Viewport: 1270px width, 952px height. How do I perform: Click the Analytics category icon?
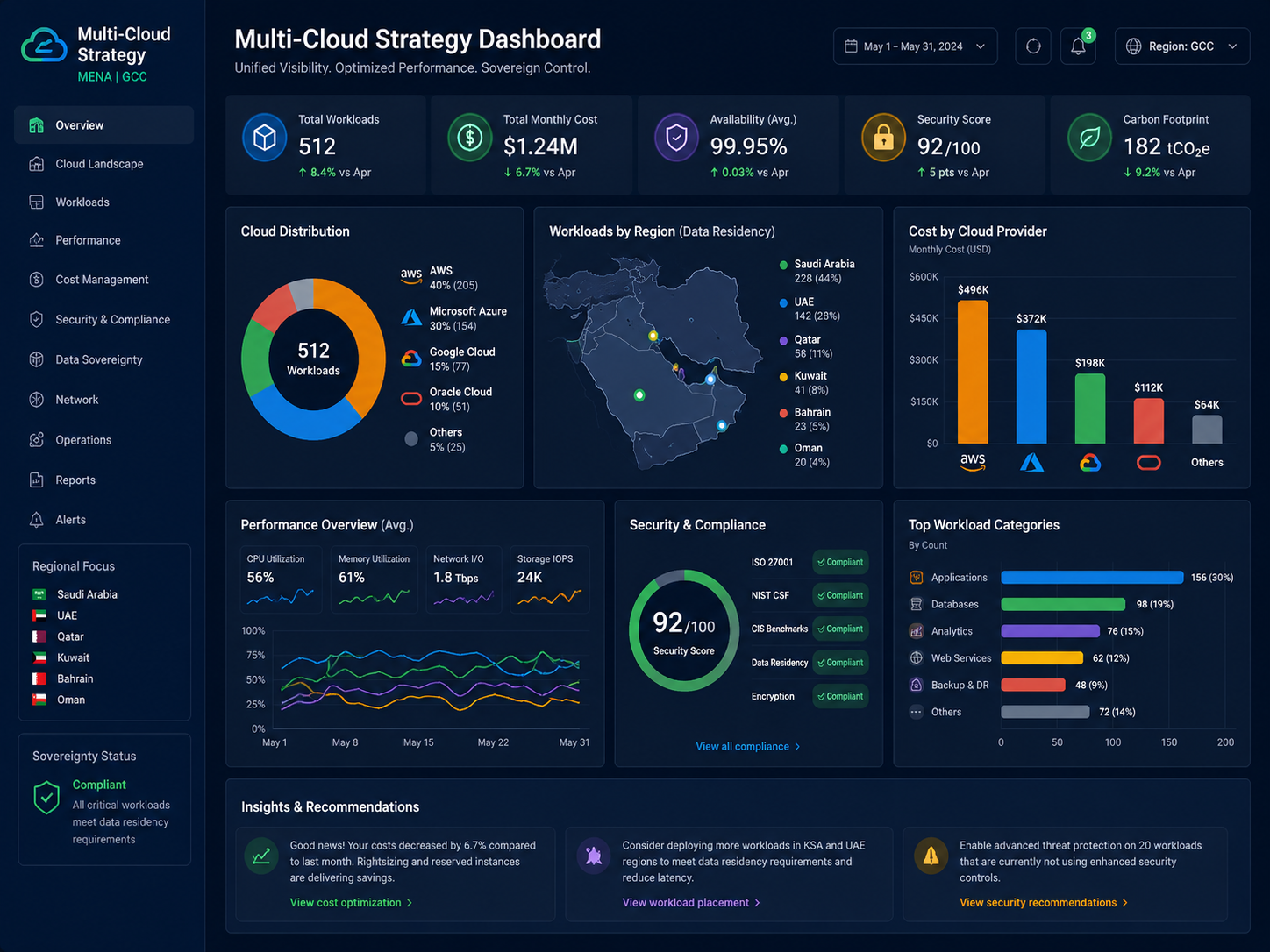click(917, 631)
